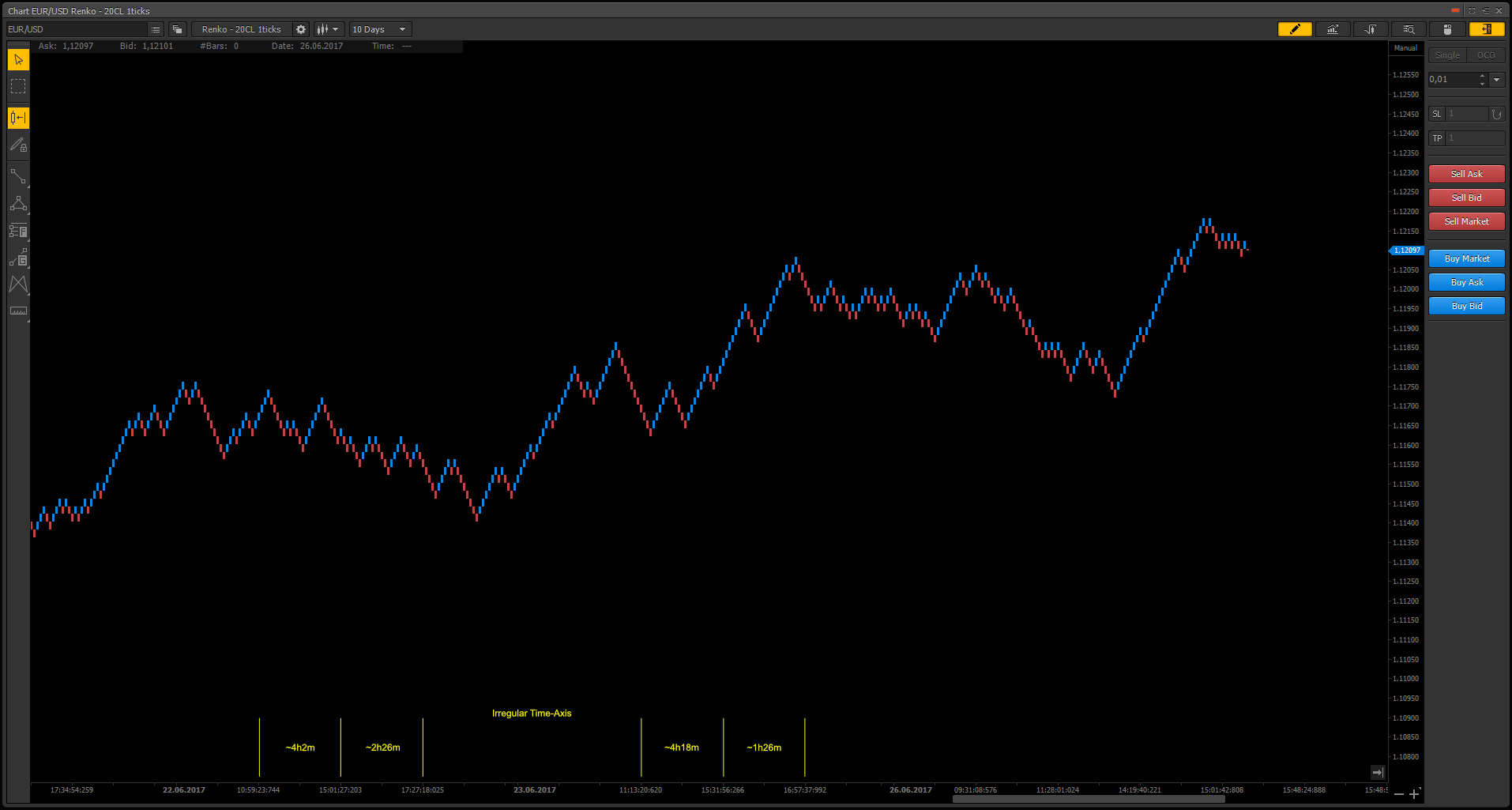Screen dimensions: 1512x810
Task: Click the Sell Ask button
Action: (1467, 174)
